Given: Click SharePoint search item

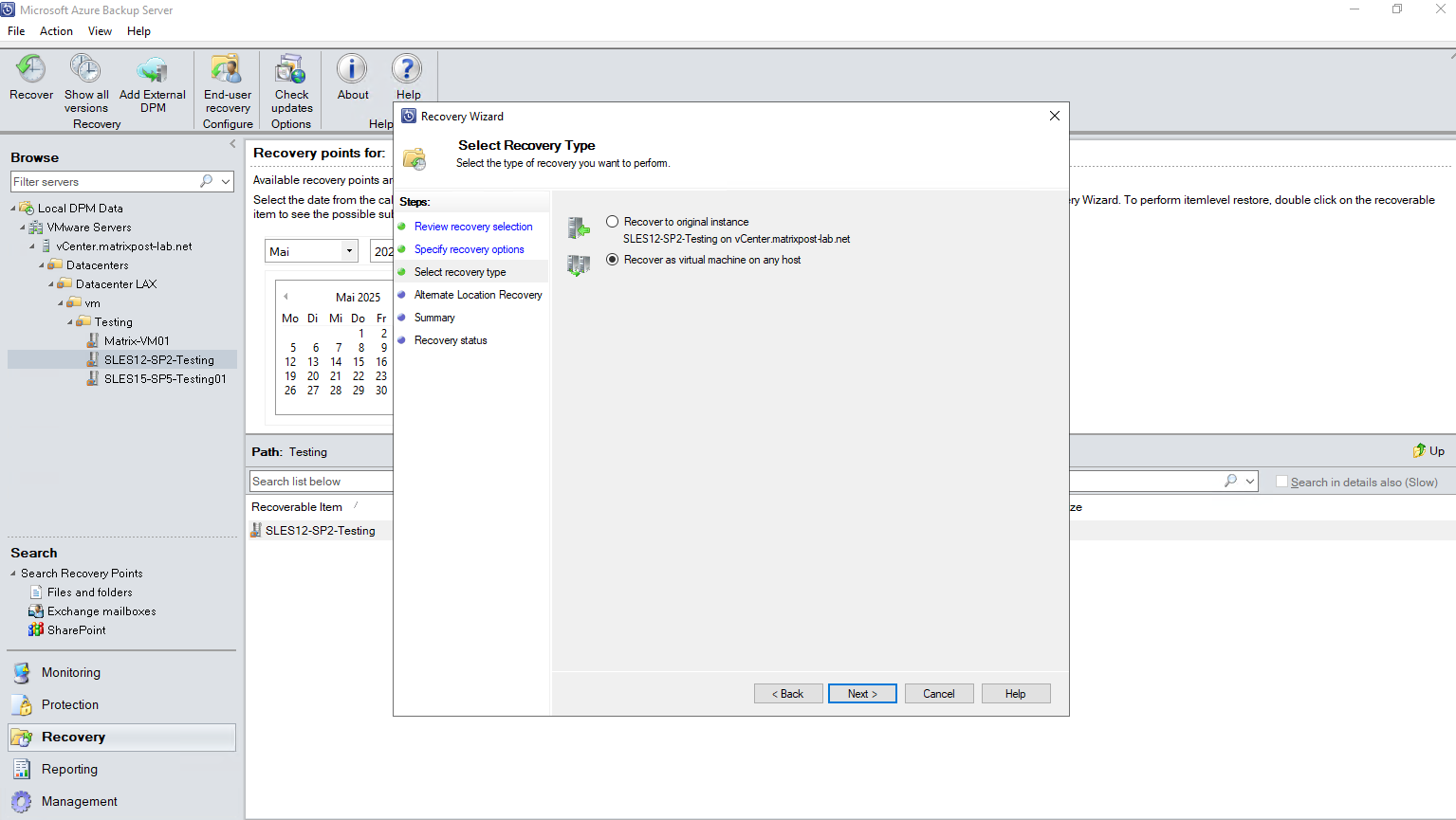Looking at the screenshot, I should [77, 630].
